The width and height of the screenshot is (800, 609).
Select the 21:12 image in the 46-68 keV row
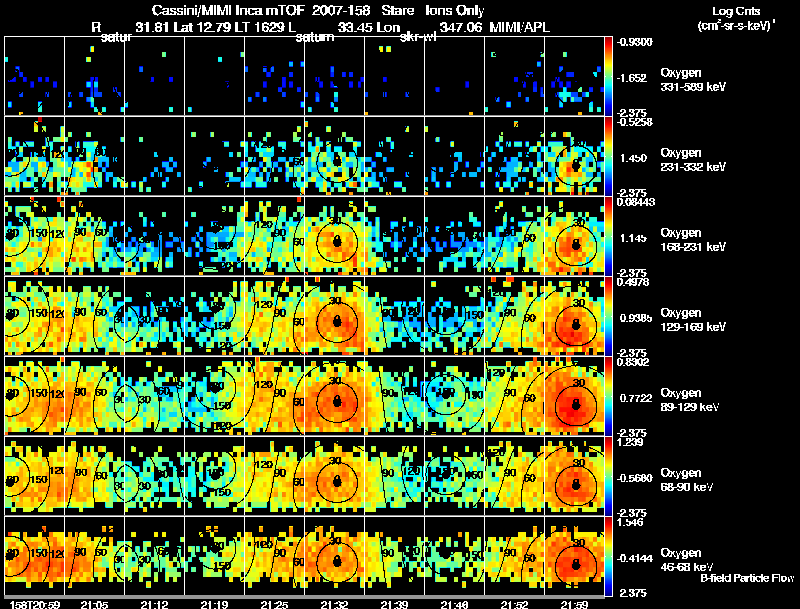coord(155,556)
